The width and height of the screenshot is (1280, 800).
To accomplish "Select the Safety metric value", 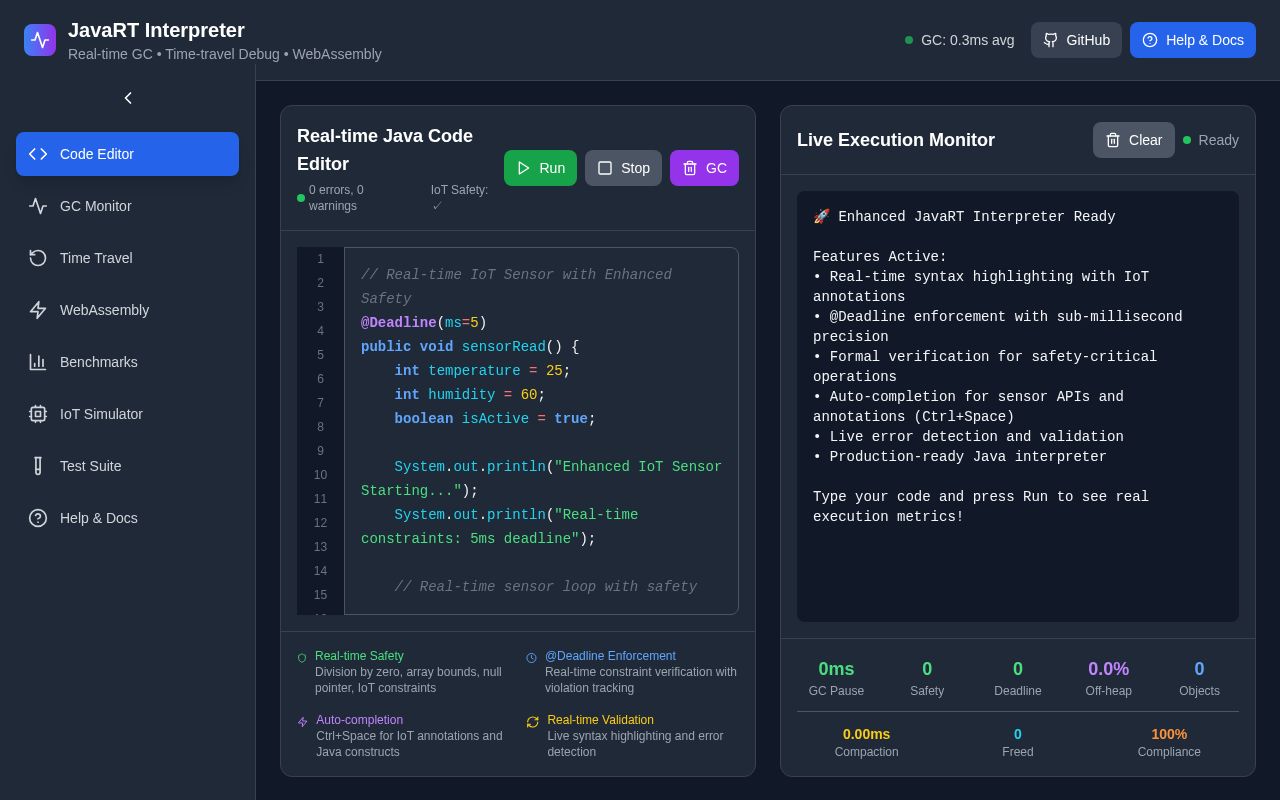I will [927, 669].
